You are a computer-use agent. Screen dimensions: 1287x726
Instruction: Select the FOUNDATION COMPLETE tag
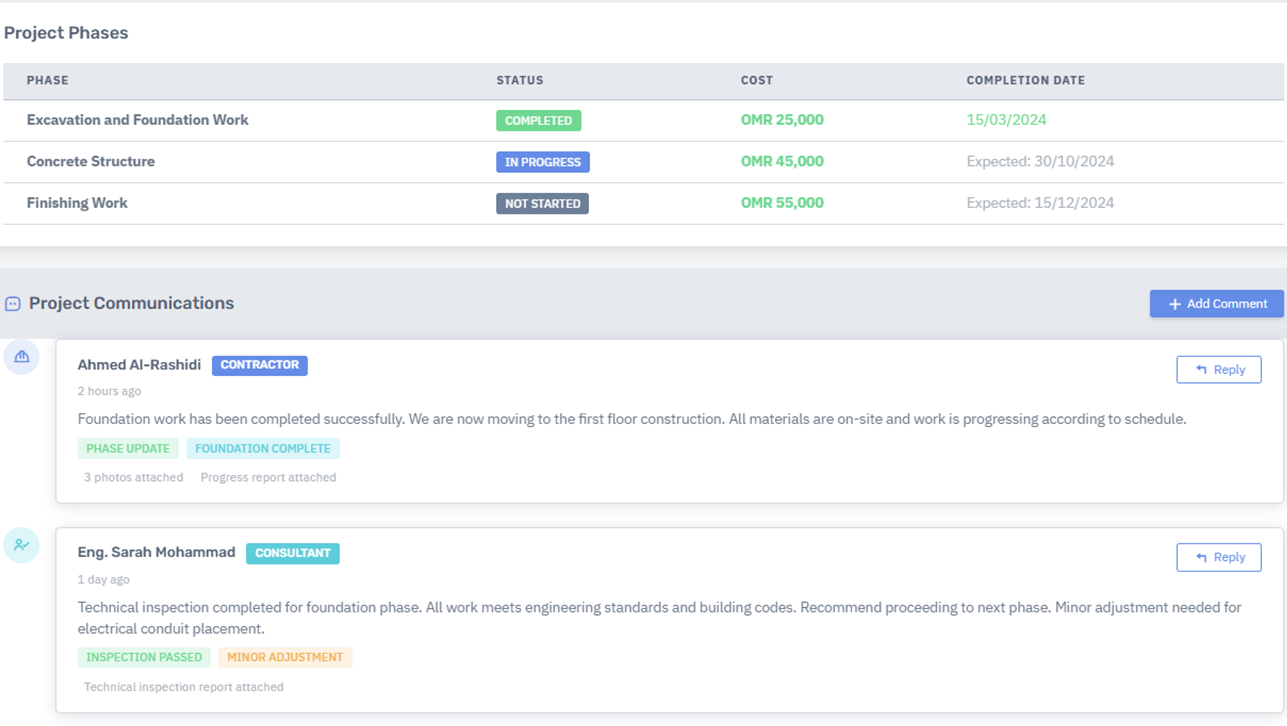262,449
